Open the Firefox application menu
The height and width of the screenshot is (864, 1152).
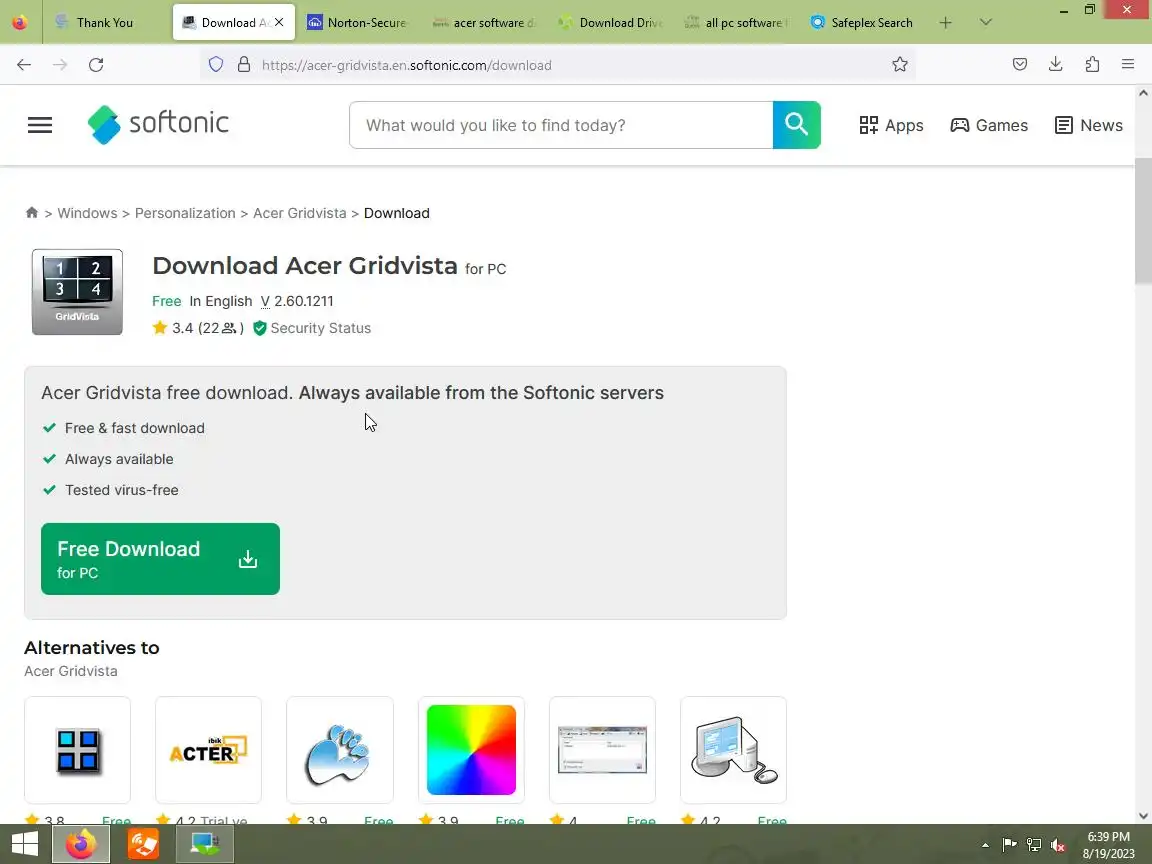(1128, 65)
